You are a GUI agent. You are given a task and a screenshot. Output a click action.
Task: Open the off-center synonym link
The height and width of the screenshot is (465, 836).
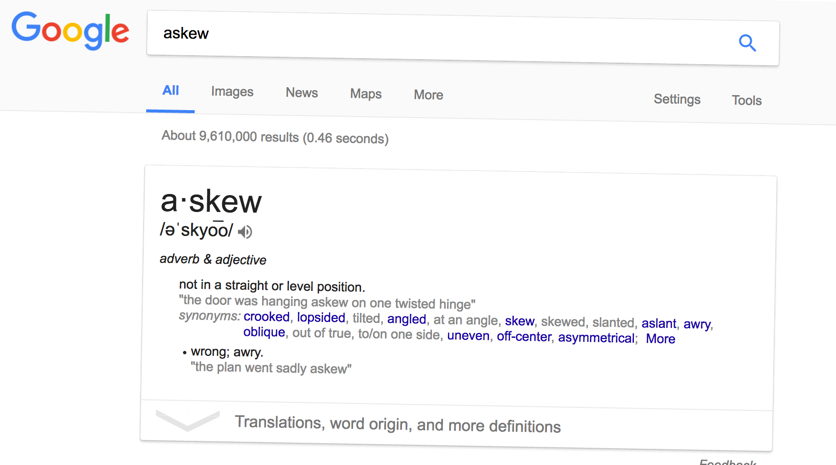coord(524,336)
